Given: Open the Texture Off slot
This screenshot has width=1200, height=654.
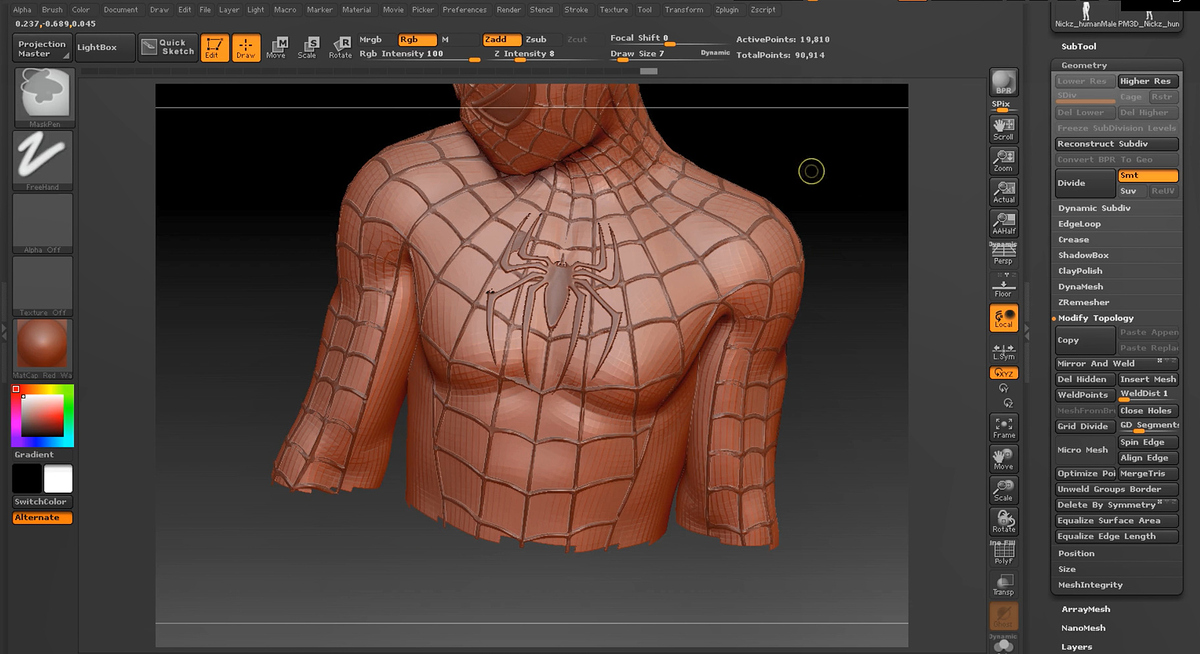Looking at the screenshot, I should [44, 286].
